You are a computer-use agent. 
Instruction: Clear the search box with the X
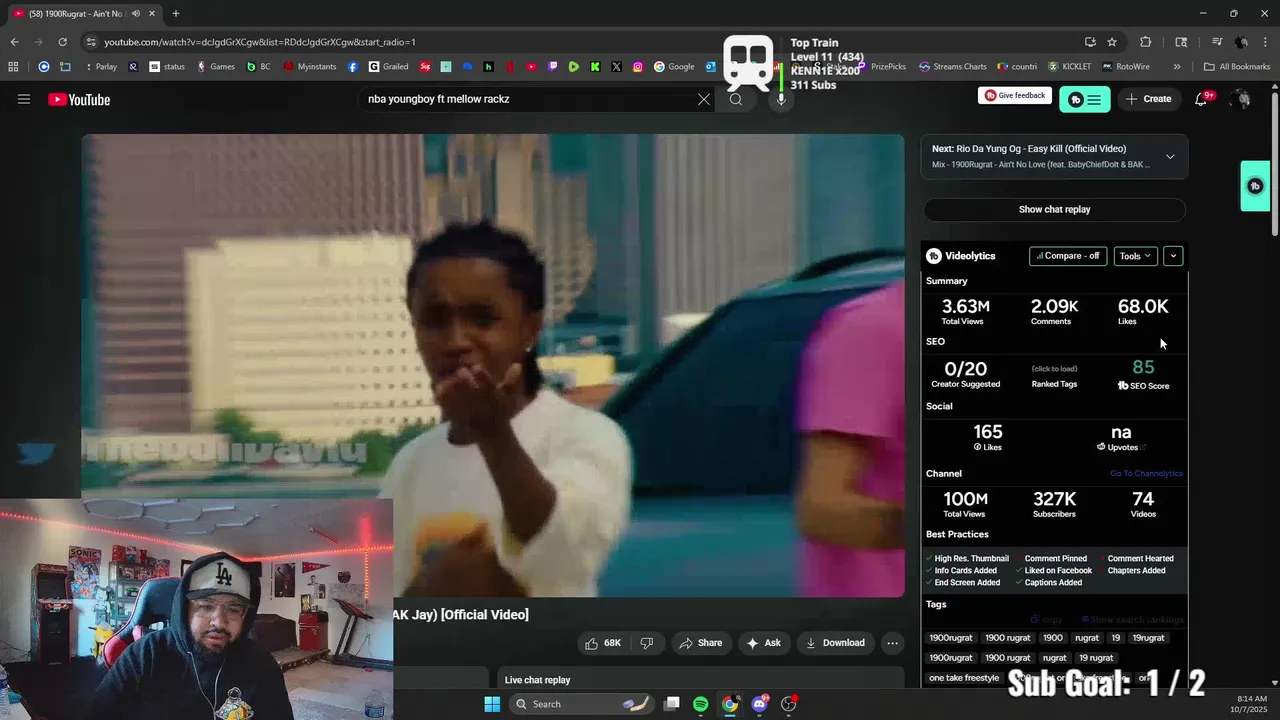704,99
